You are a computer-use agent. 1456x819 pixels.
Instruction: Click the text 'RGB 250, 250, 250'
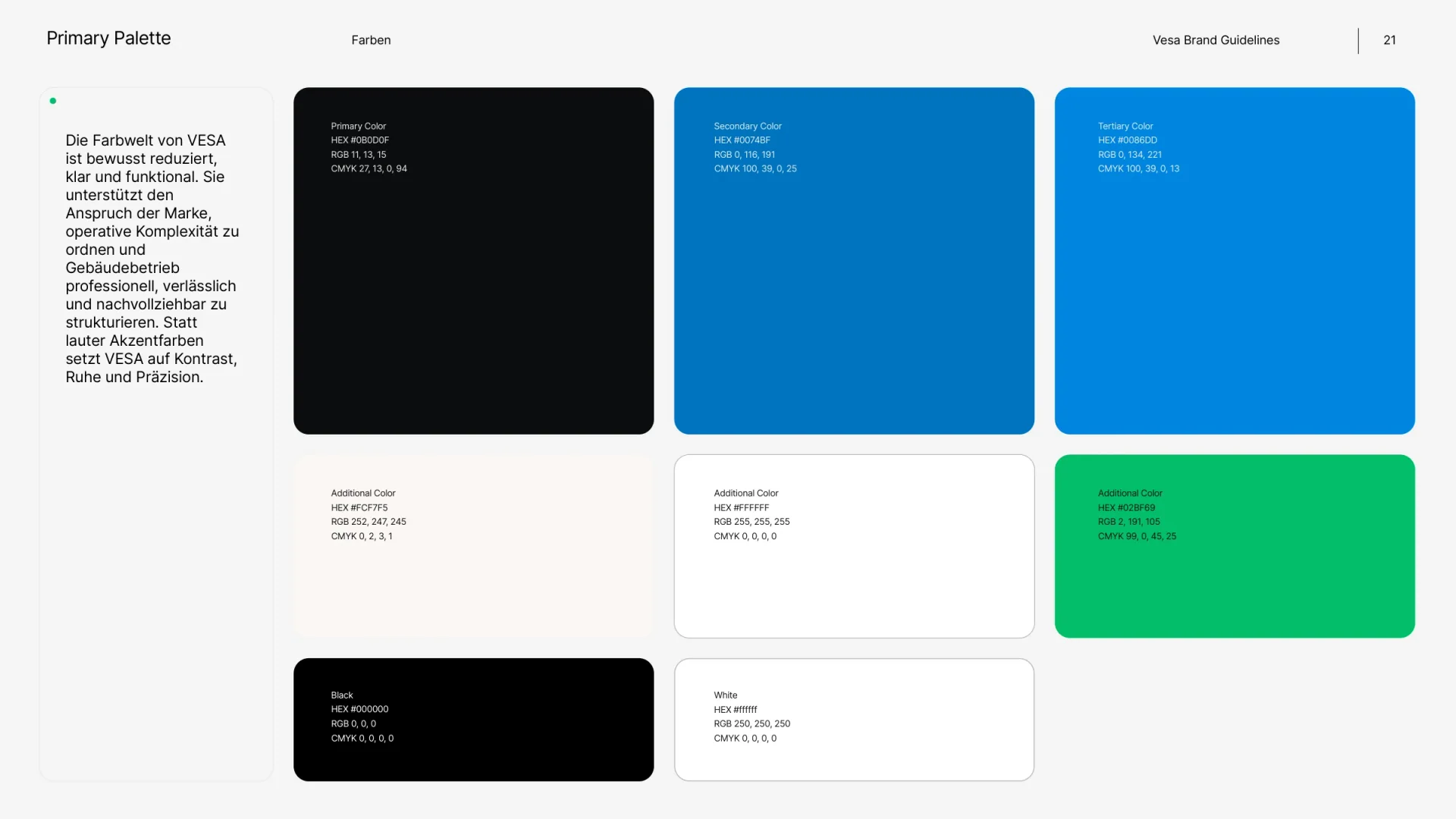pyautogui.click(x=752, y=724)
